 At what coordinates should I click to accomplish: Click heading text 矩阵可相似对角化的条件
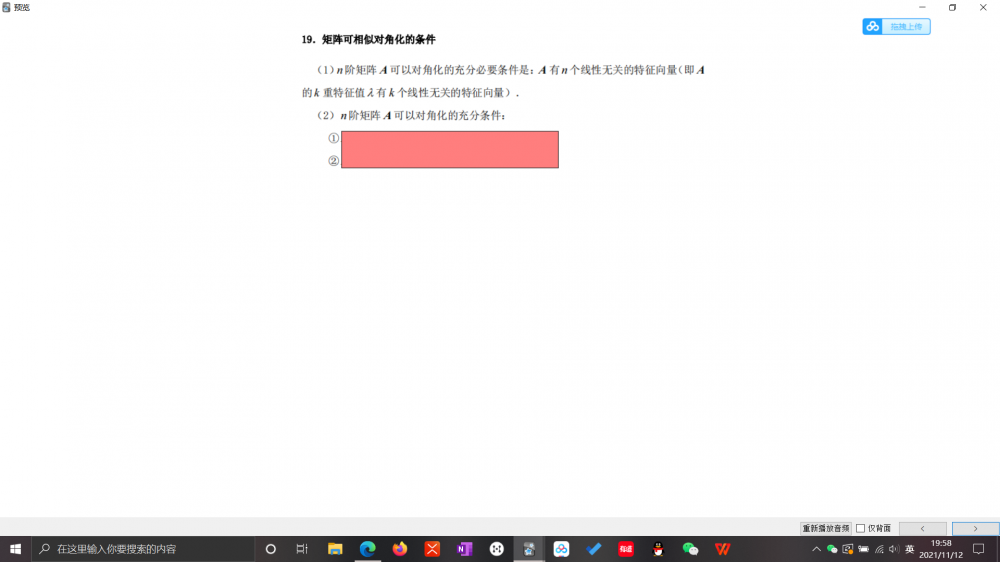point(379,40)
